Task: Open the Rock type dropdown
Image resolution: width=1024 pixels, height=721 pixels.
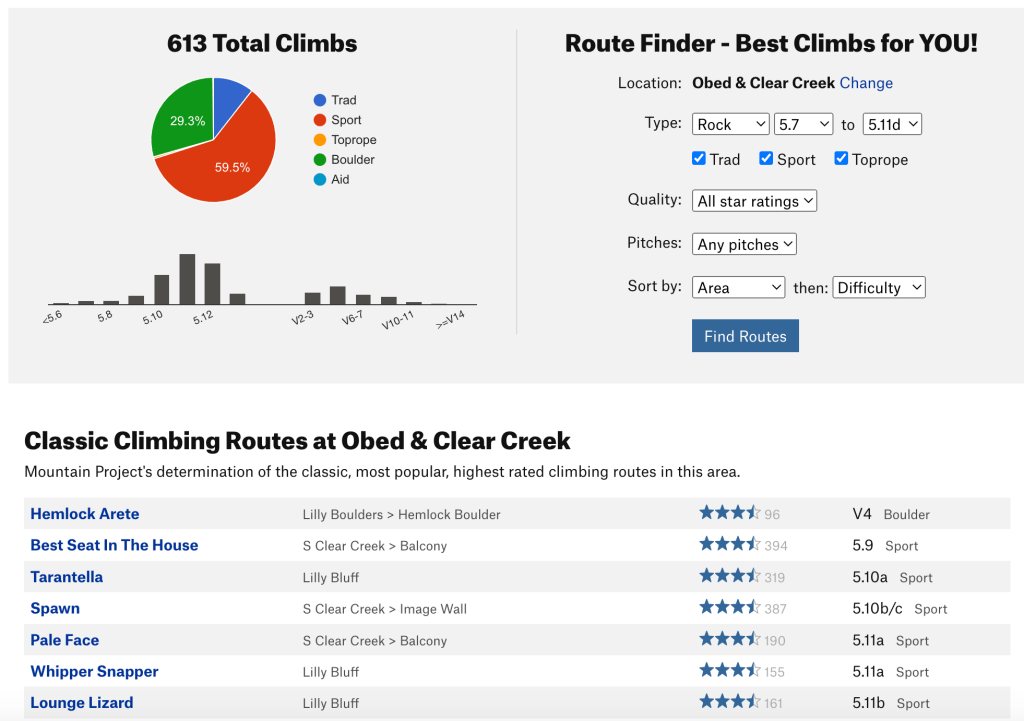Action: (730, 124)
